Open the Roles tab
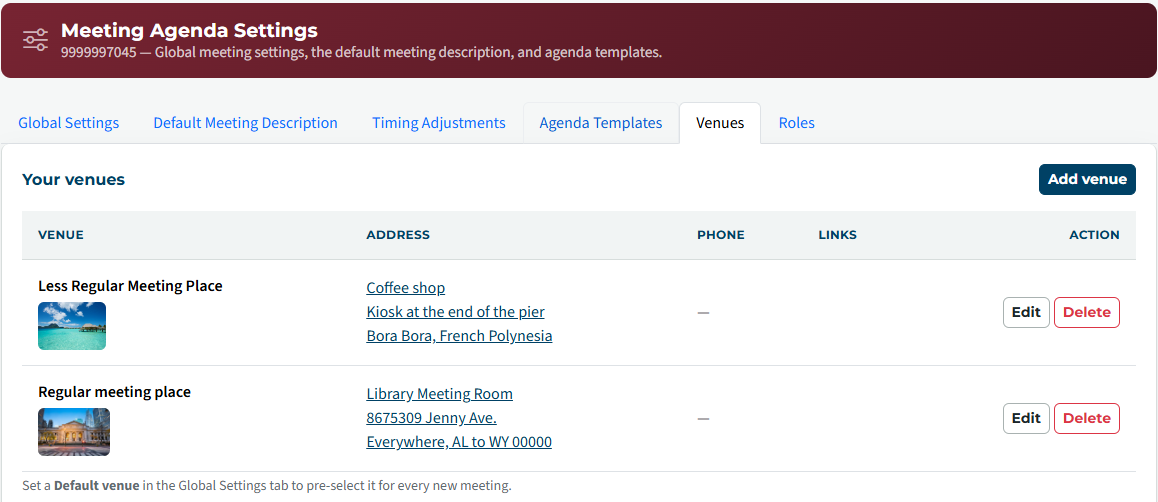Viewport: 1158px width, 502px height. [796, 123]
